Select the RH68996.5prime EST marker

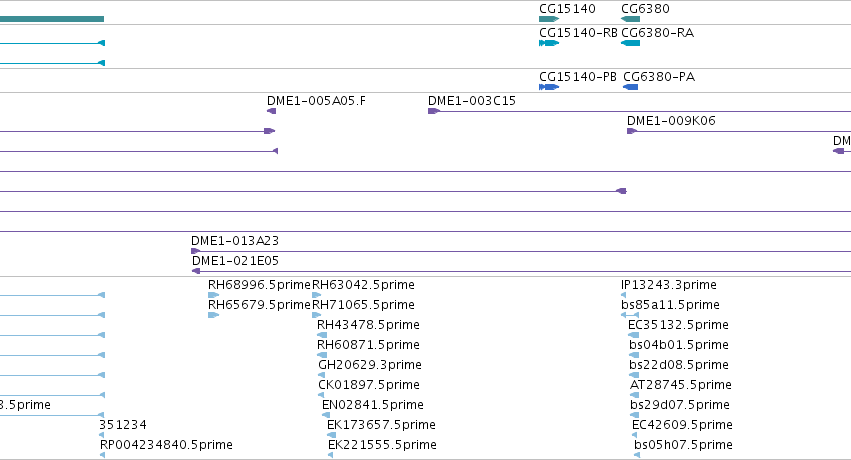coord(213,295)
